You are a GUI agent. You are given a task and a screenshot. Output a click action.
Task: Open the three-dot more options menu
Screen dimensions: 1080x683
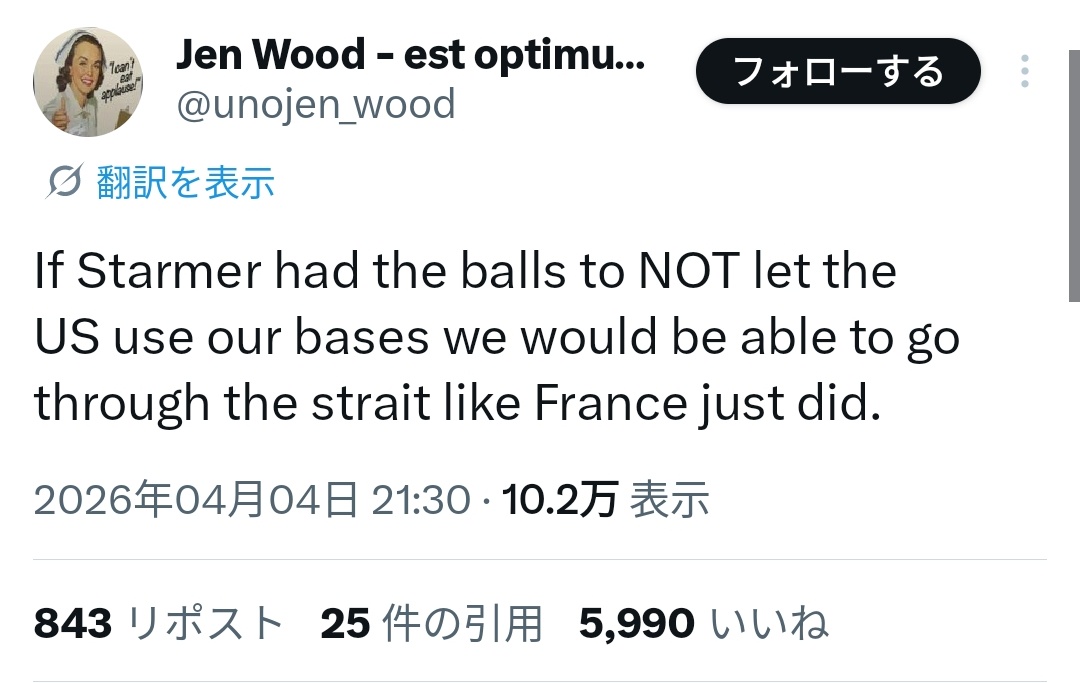1024,71
